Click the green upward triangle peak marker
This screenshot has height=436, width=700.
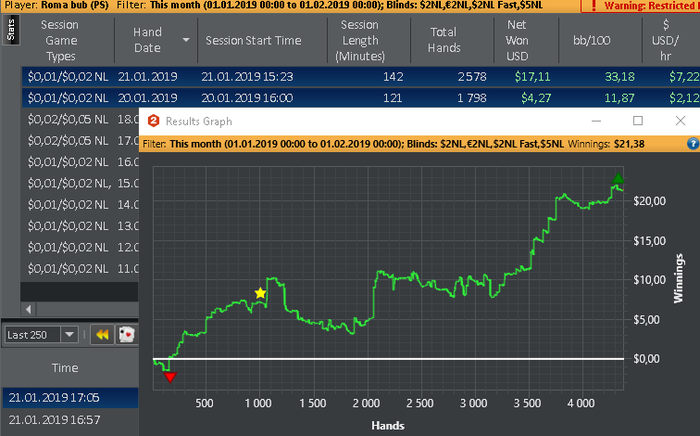click(618, 178)
